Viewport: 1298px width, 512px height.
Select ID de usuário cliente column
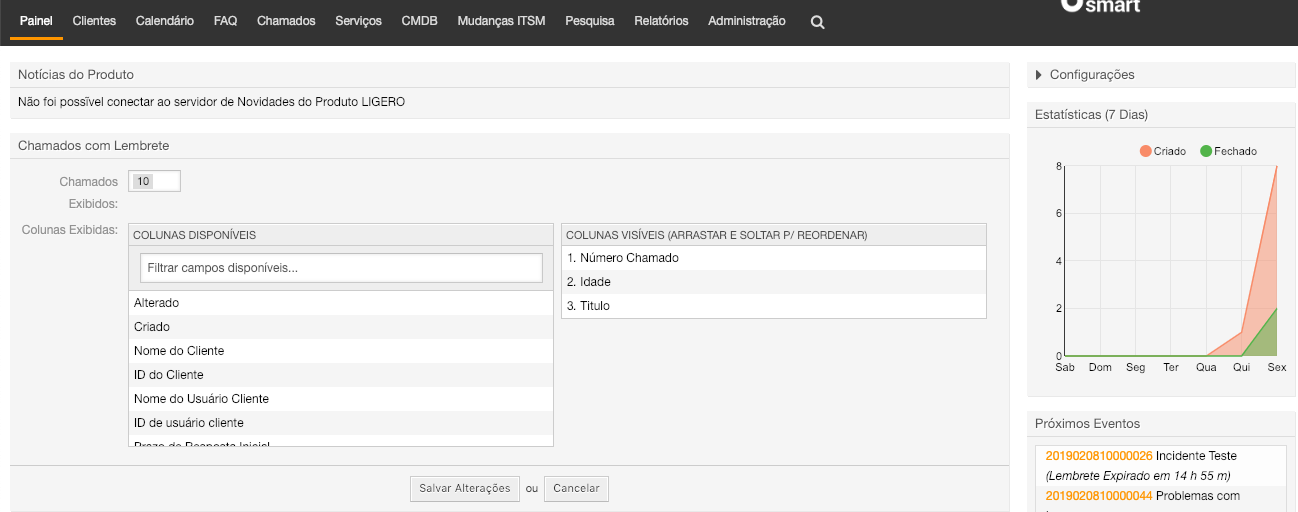click(341, 423)
